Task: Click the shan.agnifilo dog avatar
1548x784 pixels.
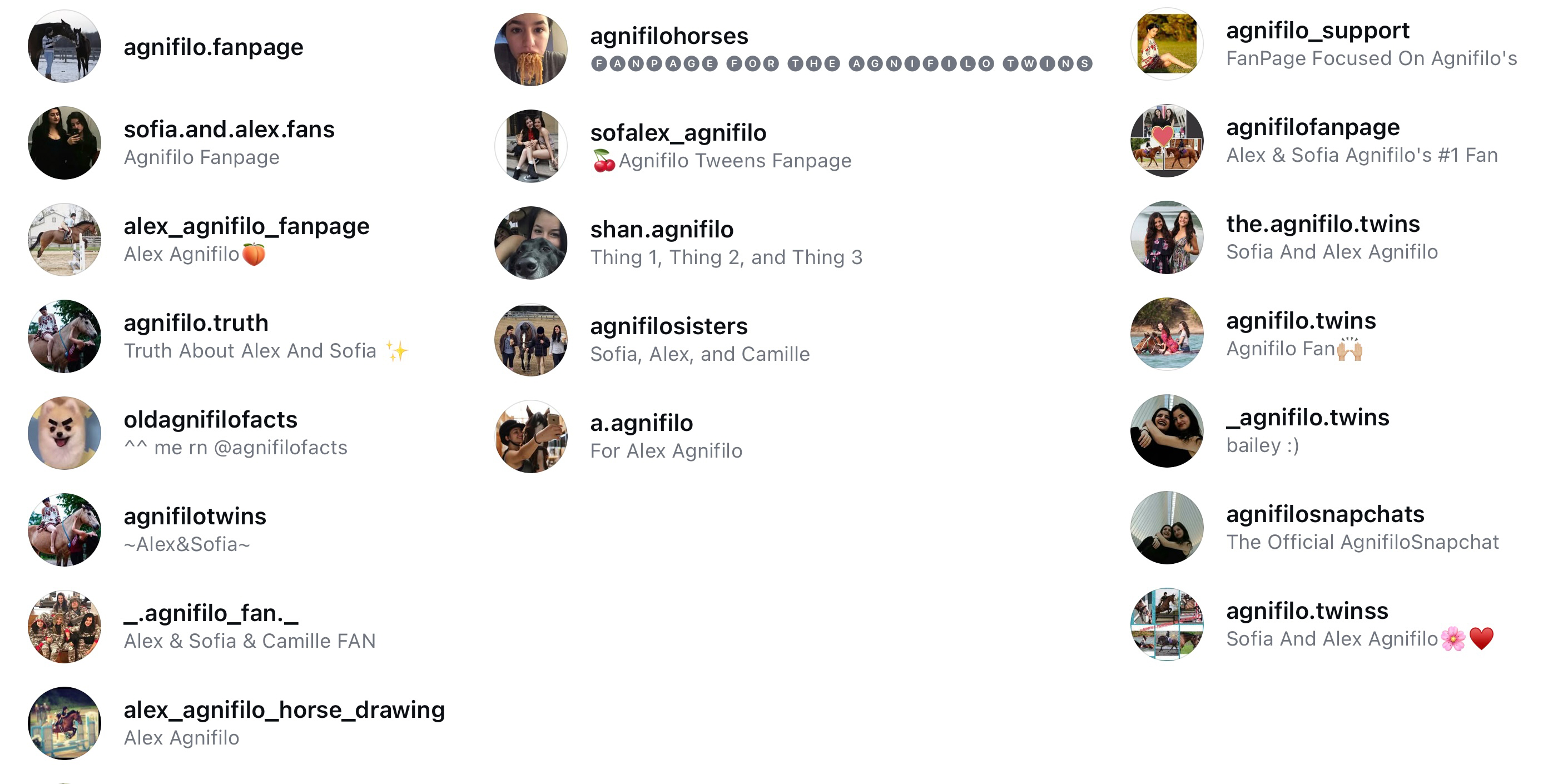Action: pos(530,243)
